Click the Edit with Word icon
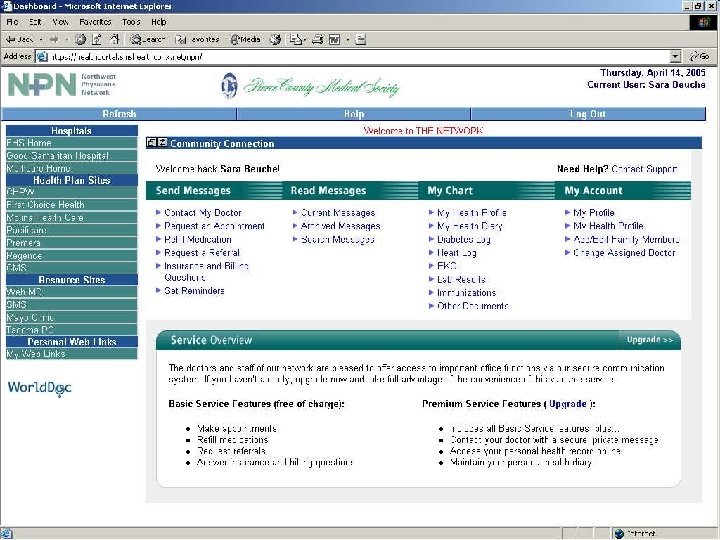This screenshot has width=720, height=540. pos(334,40)
